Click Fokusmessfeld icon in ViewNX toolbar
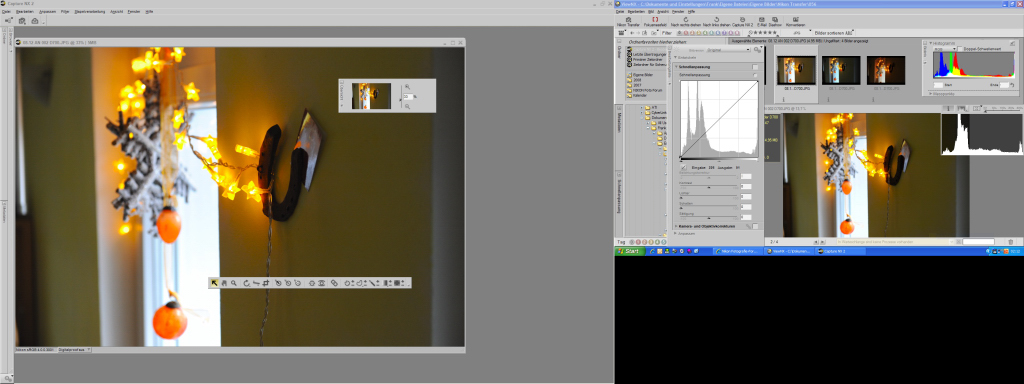The image size is (1024, 384). pyautogui.click(x=655, y=22)
